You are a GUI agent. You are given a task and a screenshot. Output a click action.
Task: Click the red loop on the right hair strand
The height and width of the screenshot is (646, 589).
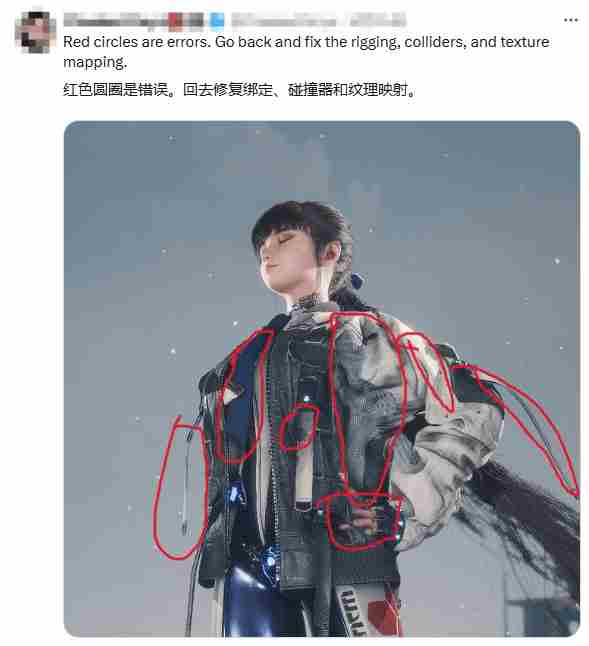519,428
